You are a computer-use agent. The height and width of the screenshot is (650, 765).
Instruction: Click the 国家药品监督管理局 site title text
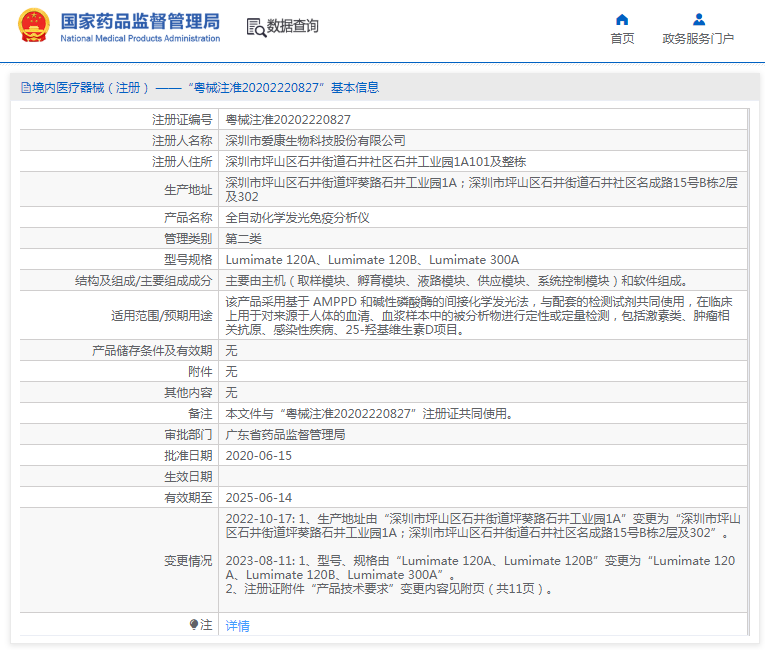tap(140, 21)
